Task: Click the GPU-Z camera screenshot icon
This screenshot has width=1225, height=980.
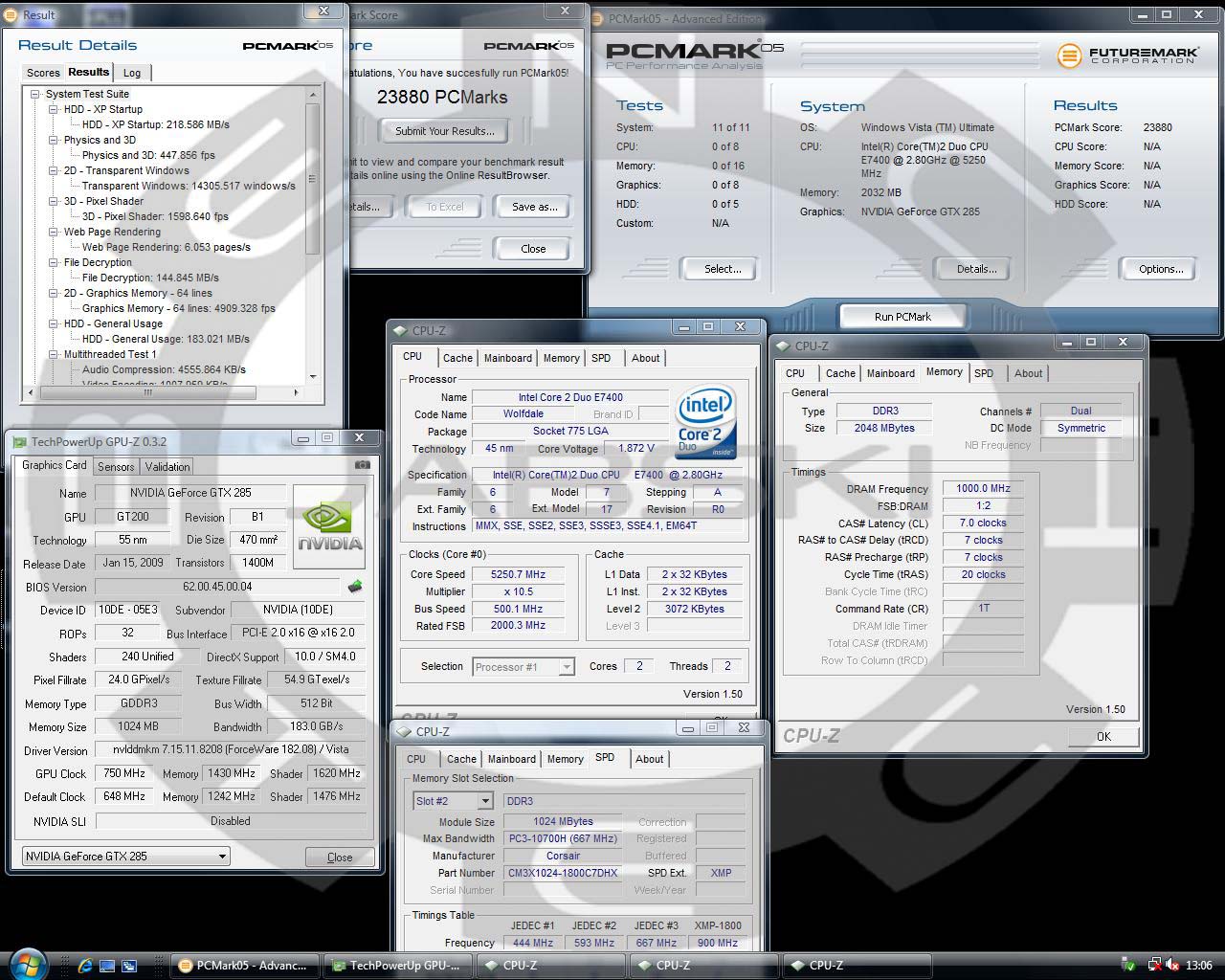Action: click(x=362, y=465)
